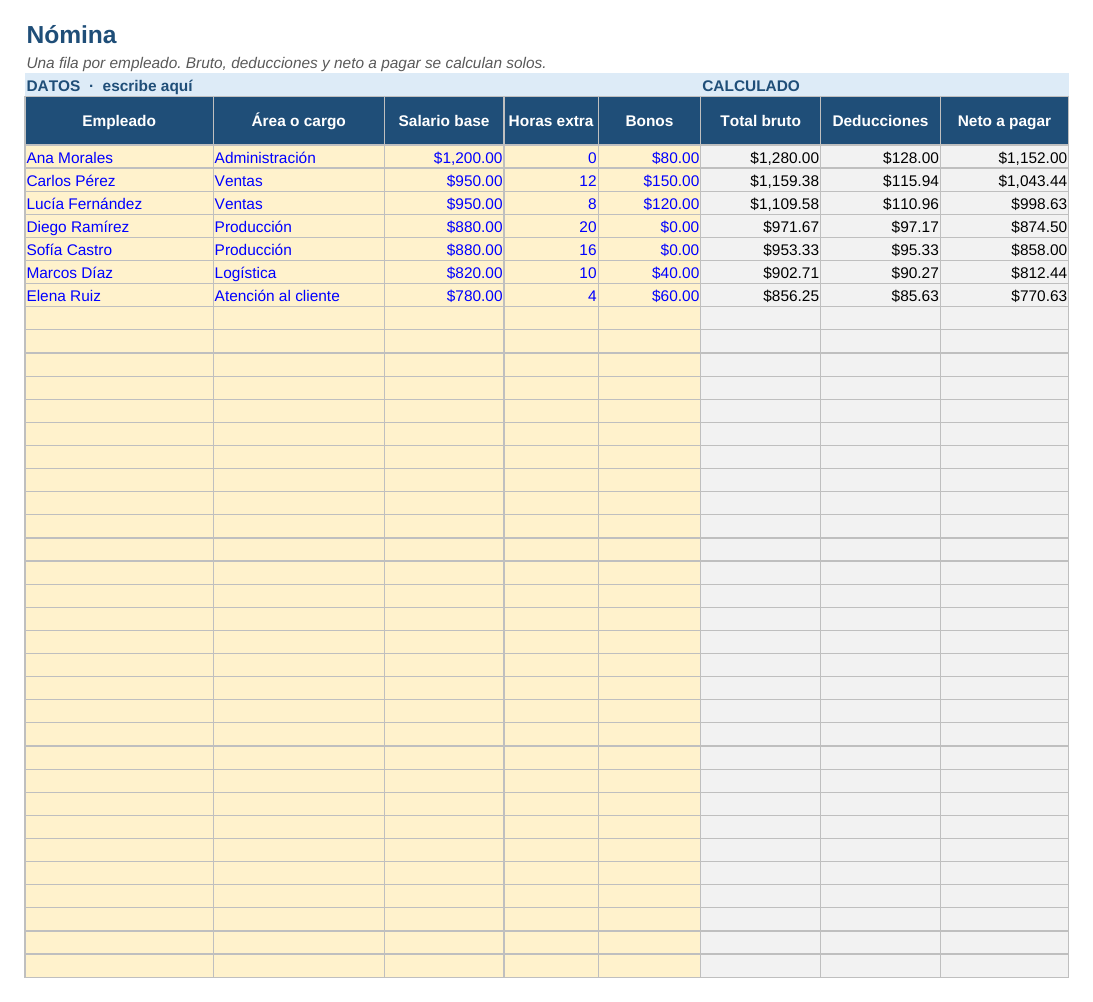Select the Deducciones column header

880,121
